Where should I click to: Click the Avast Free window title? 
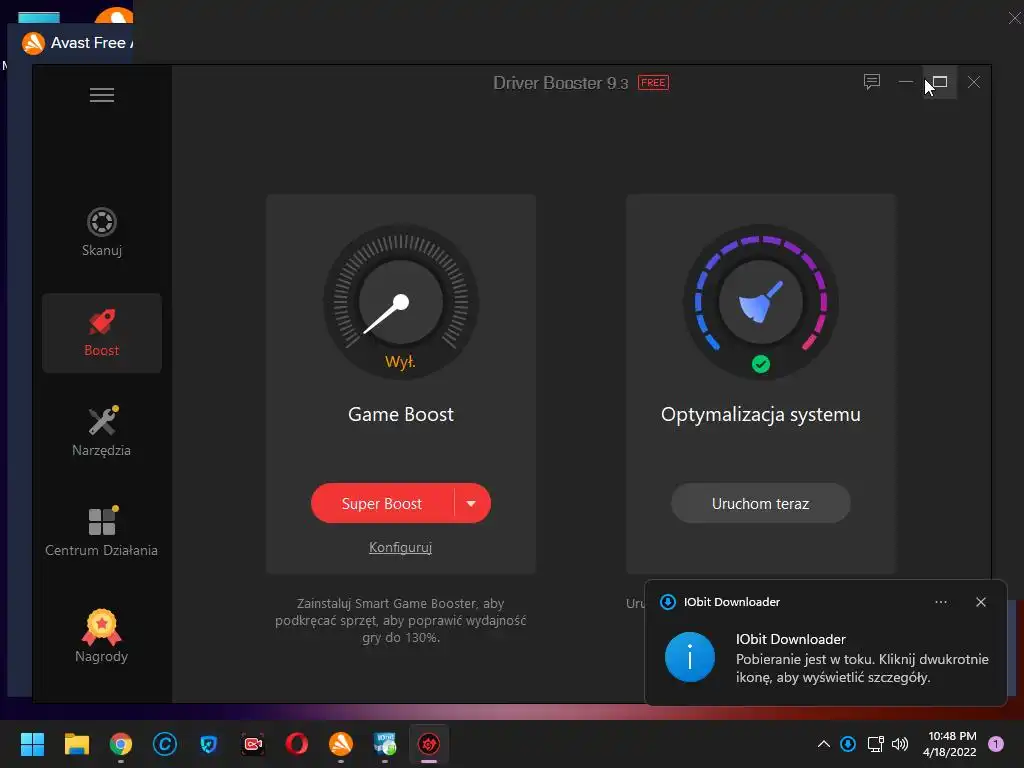91,43
